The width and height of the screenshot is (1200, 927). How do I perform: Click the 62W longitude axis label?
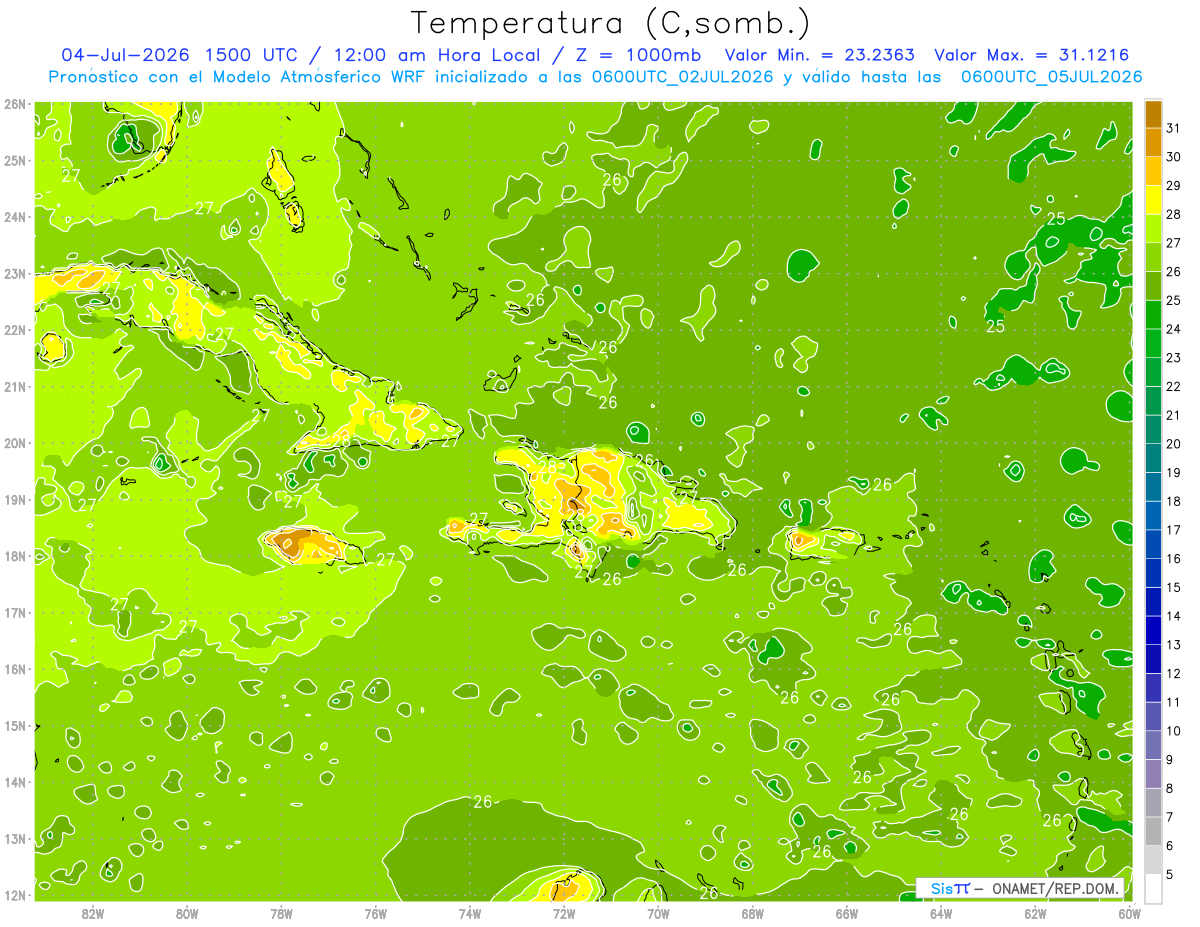[x=1035, y=914]
